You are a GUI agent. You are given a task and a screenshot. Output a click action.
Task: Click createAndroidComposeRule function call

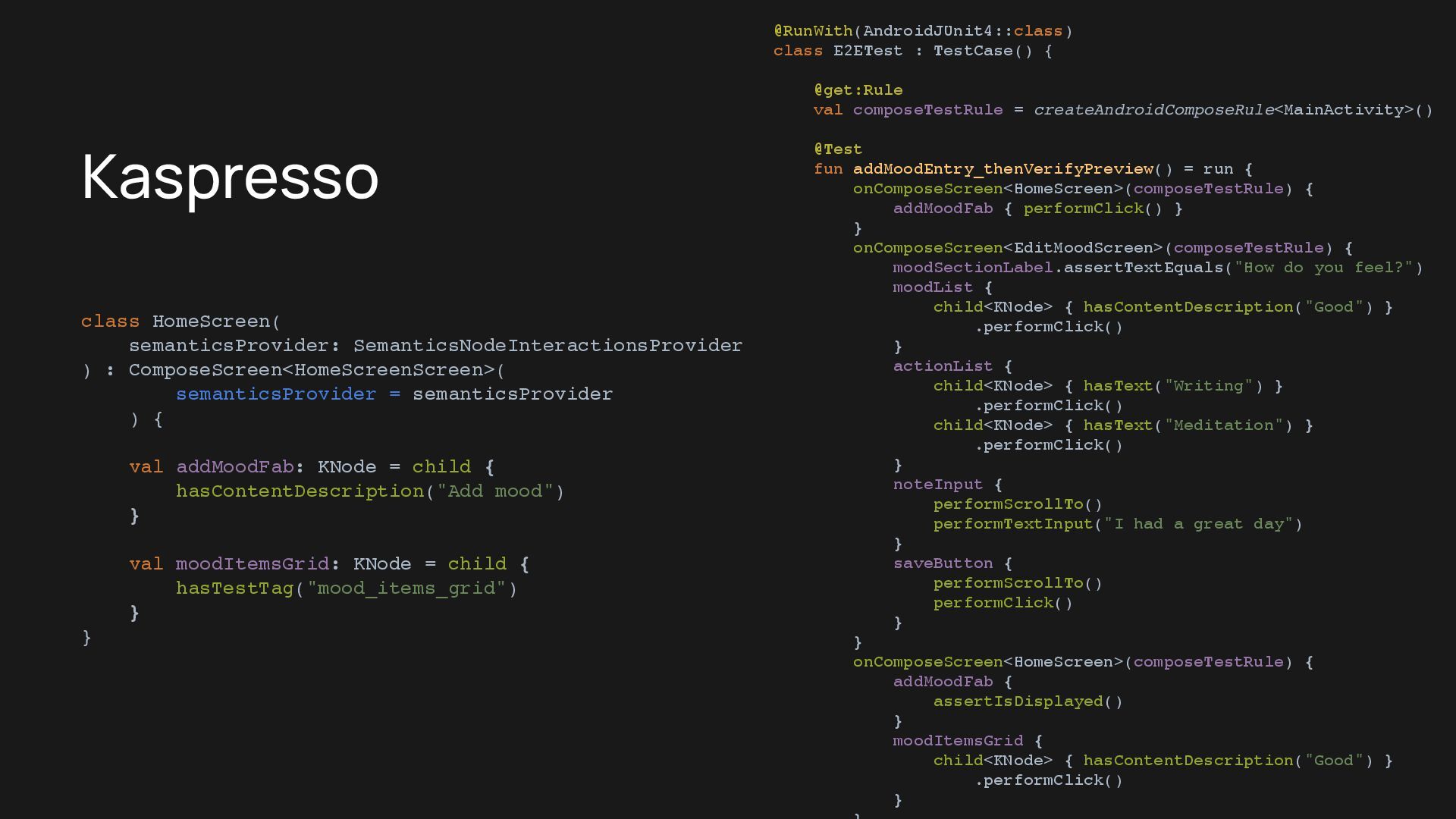pos(1153,110)
